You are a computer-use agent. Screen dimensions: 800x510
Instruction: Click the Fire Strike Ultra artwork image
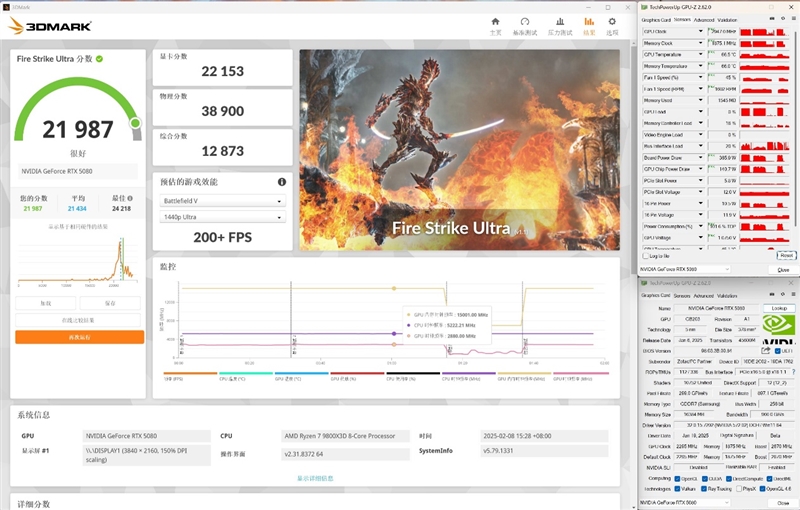coord(459,150)
